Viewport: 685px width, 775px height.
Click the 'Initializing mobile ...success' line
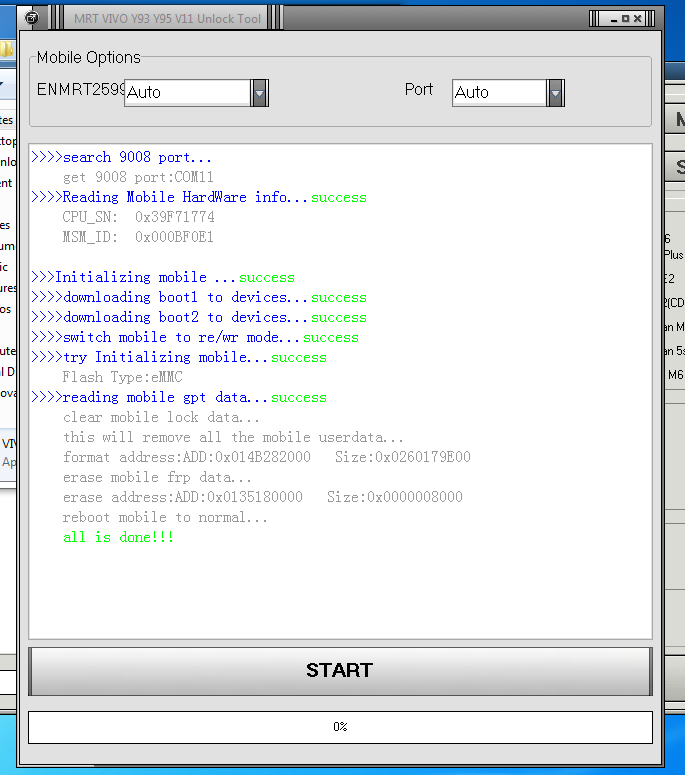(x=163, y=277)
